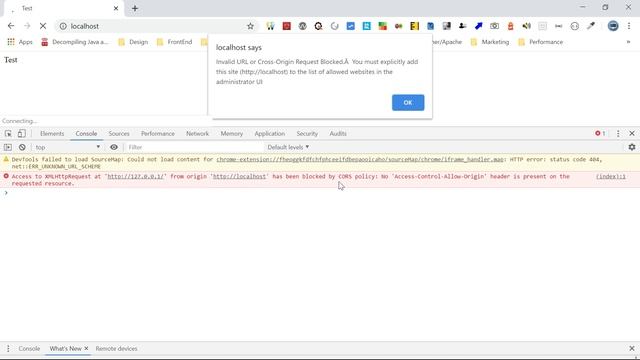
Task: Switch to the Sources tab
Action: click(x=119, y=133)
